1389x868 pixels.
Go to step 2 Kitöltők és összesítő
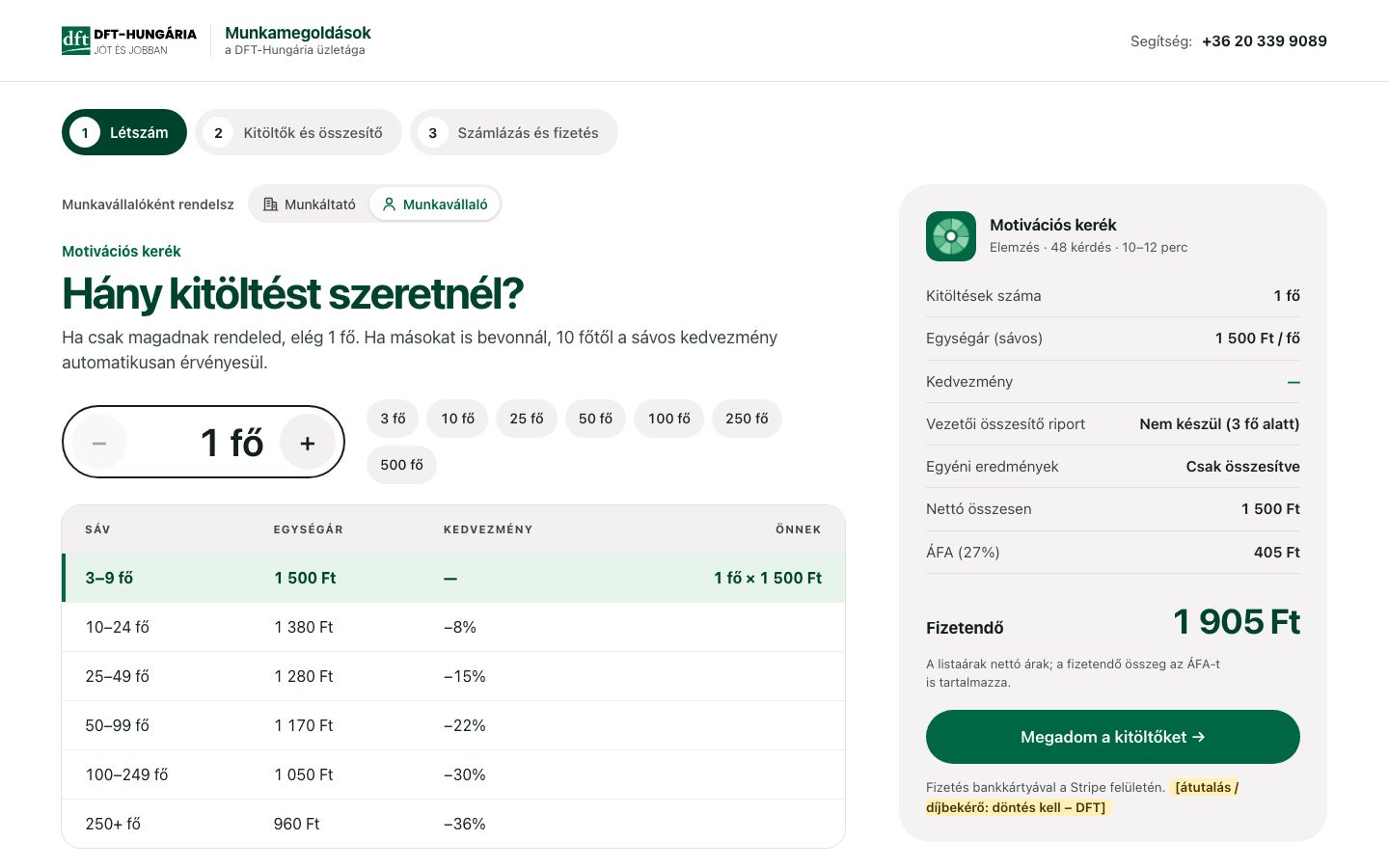(299, 132)
